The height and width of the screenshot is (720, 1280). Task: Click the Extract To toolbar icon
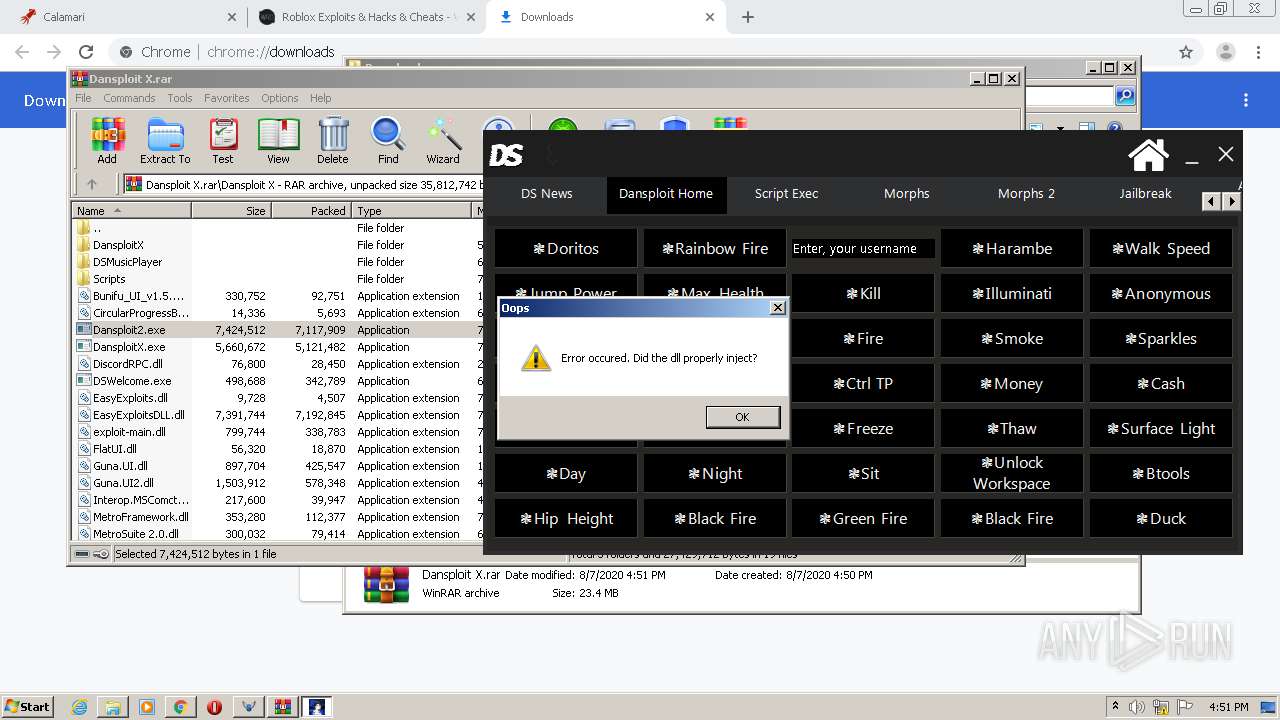click(165, 140)
